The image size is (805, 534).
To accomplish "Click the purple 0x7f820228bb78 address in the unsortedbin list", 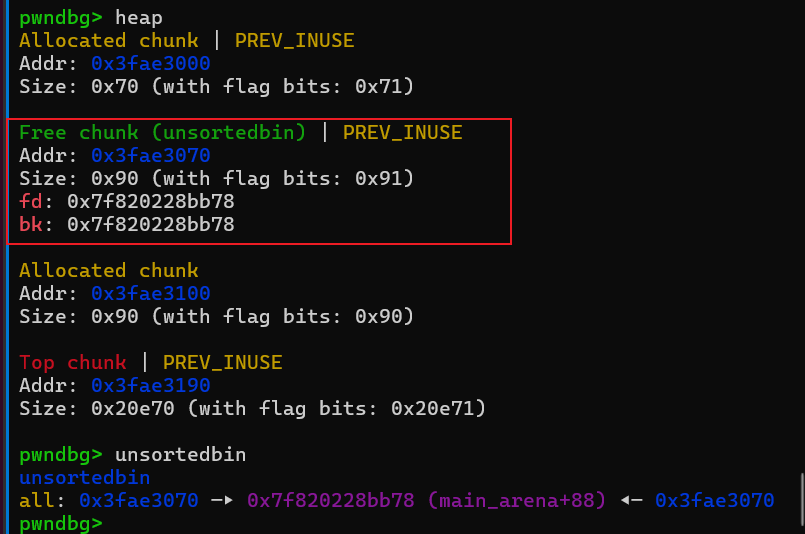I will point(330,501).
